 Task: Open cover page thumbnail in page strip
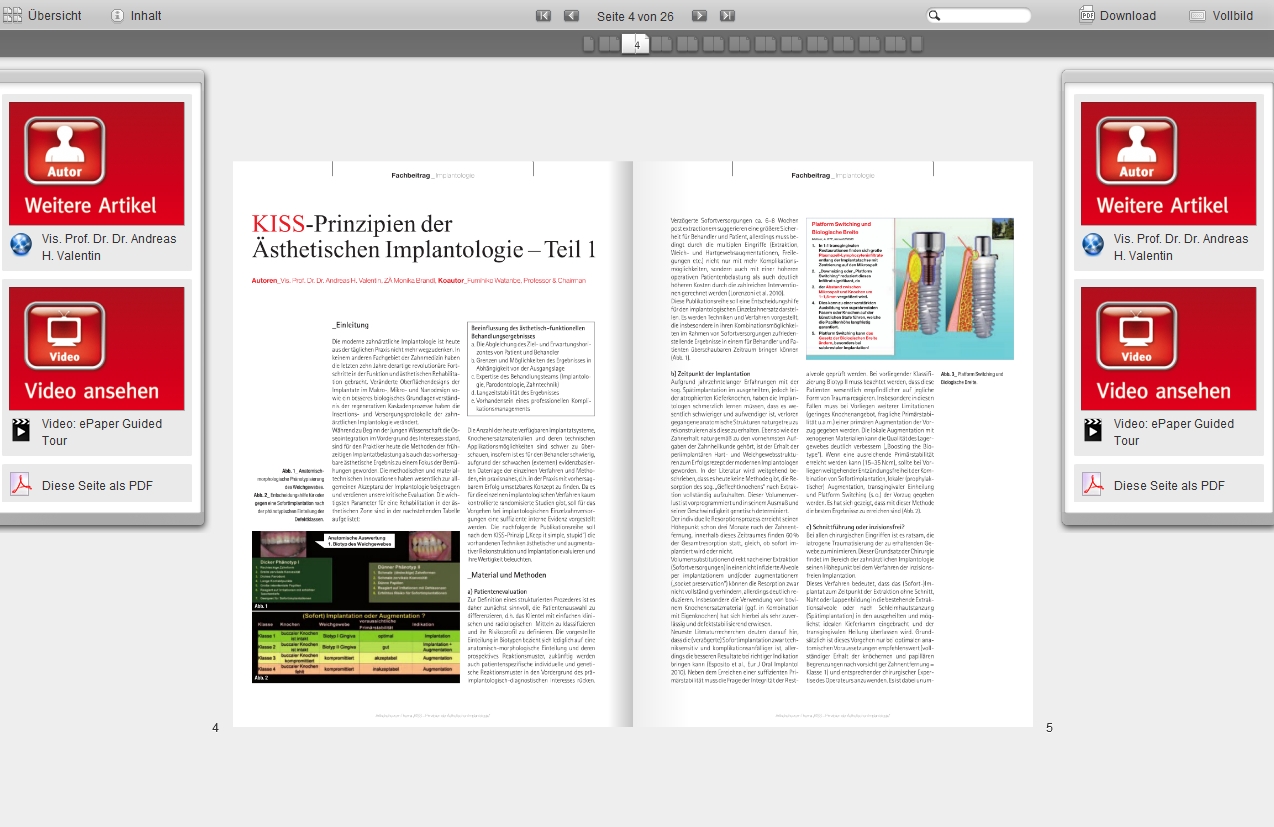tap(589, 44)
